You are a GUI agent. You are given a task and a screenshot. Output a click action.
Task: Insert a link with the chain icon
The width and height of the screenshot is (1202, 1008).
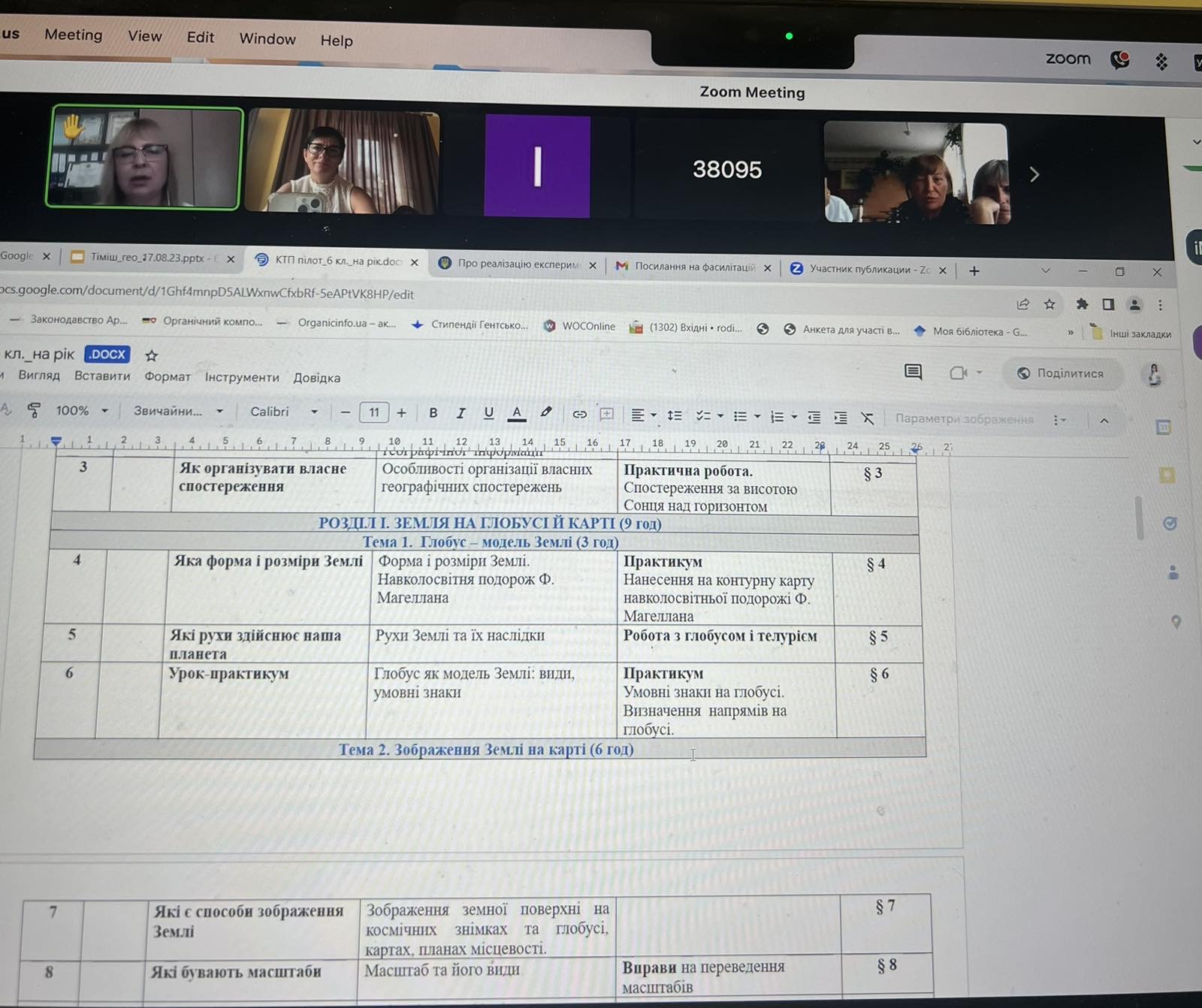tap(579, 414)
